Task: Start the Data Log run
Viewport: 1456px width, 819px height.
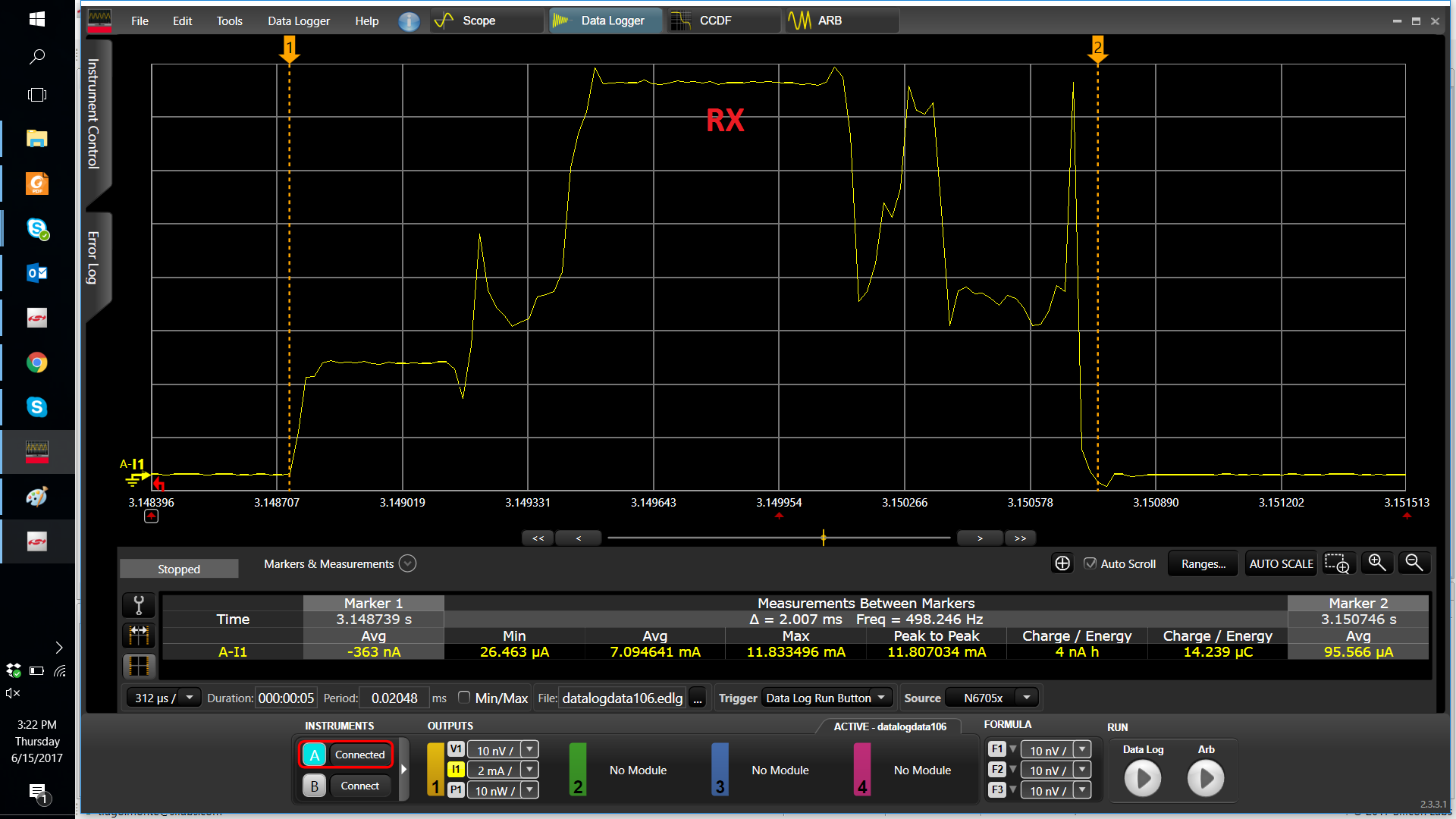Action: click(1142, 778)
